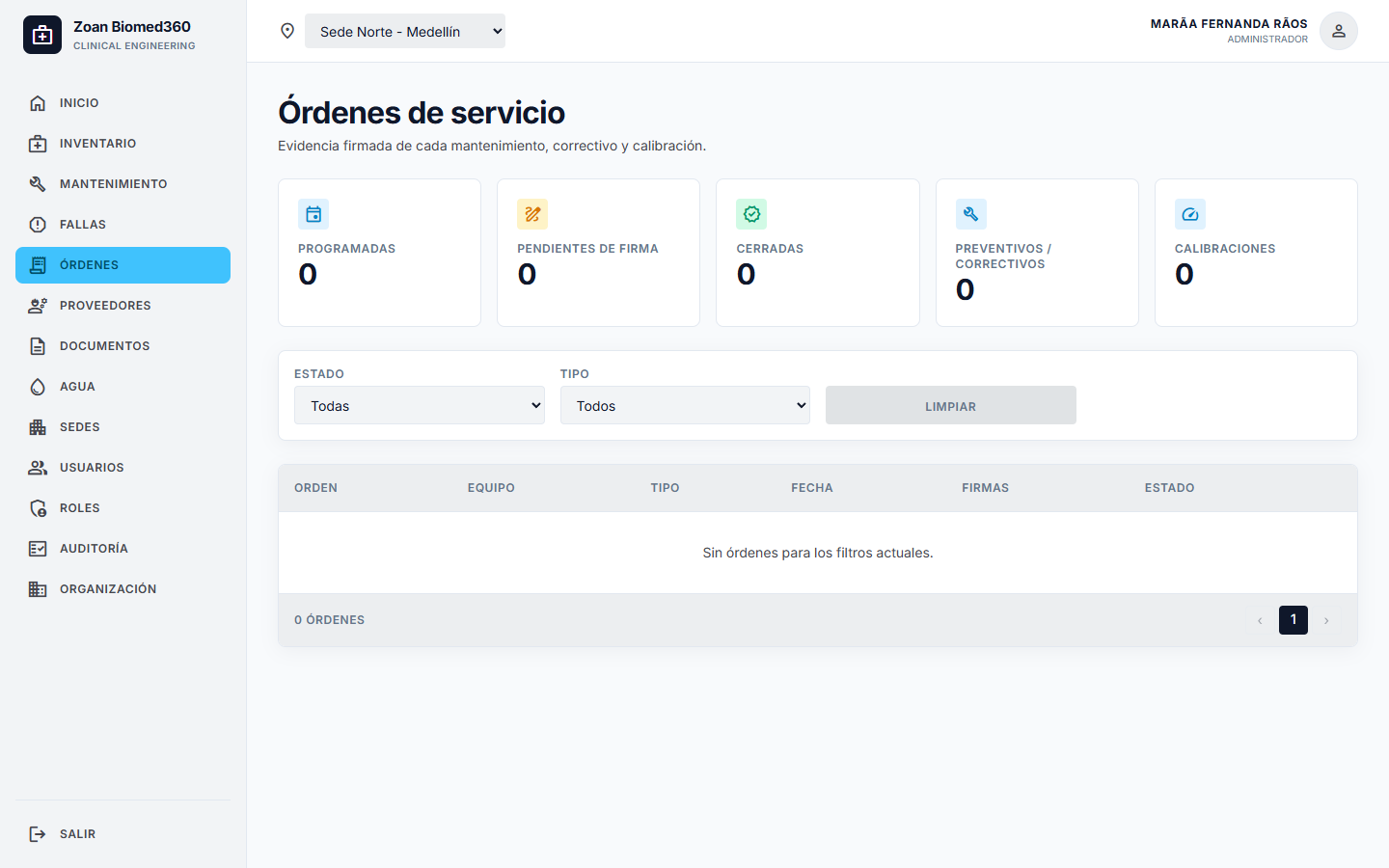Image resolution: width=1389 pixels, height=868 pixels.
Task: Click the Usuarios group icon
Action: (38, 468)
